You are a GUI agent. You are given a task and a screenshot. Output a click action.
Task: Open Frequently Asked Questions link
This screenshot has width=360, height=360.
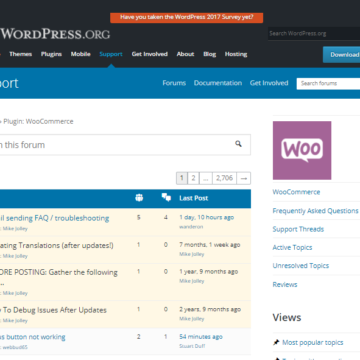click(x=315, y=211)
